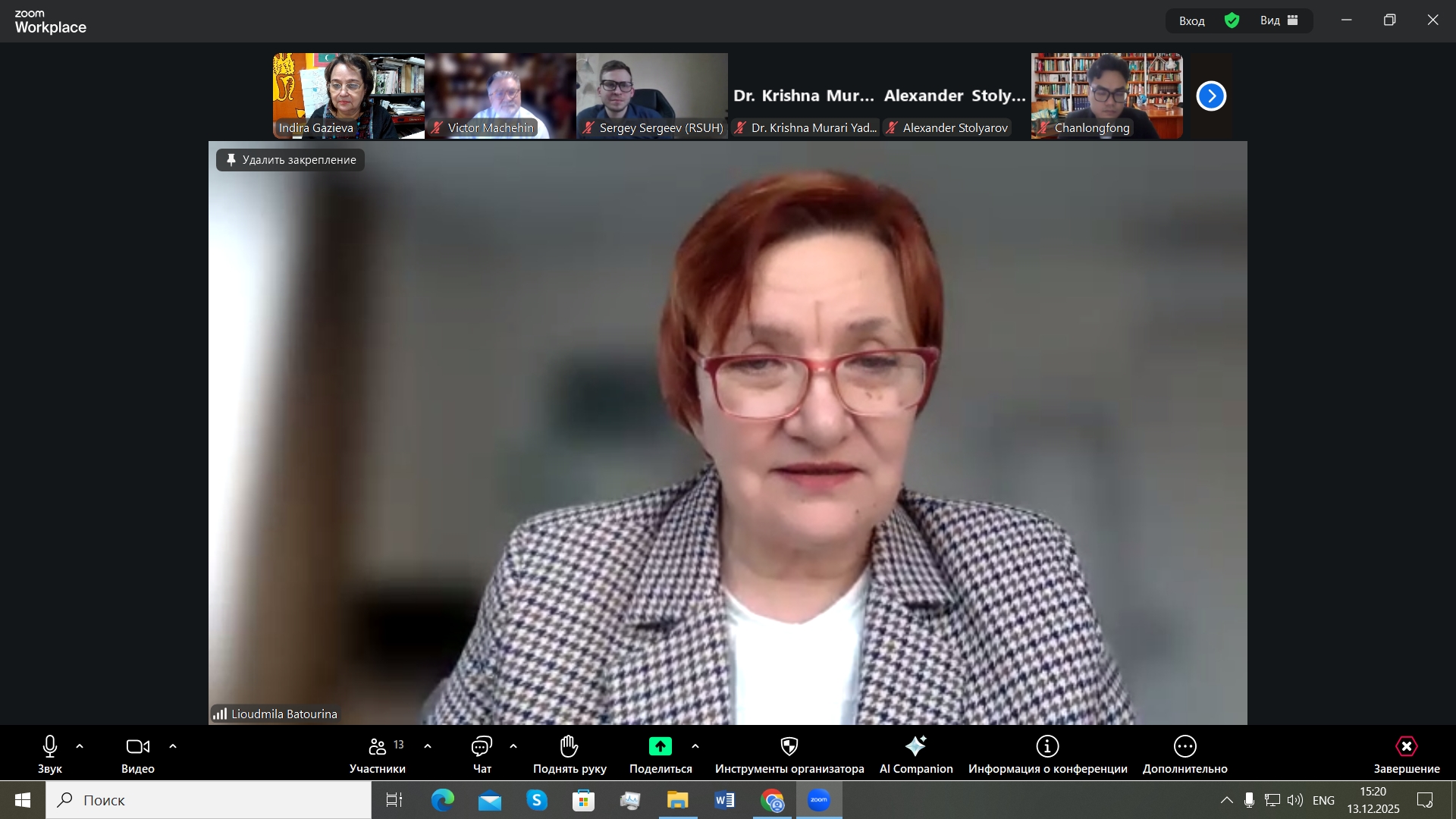Expand audio options arrow next to Звук
The width and height of the screenshot is (1456, 819).
[80, 747]
